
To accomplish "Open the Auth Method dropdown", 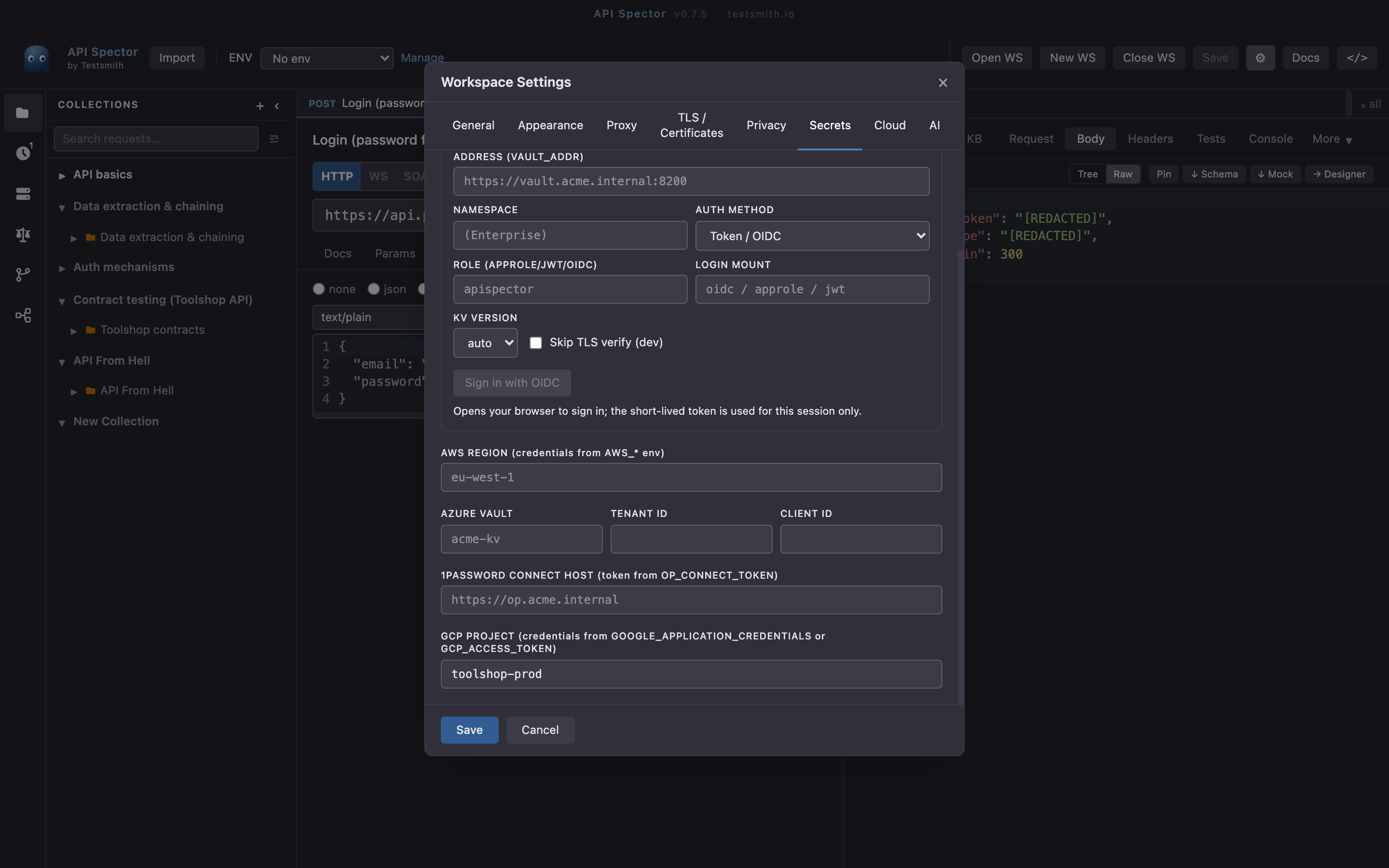I will [812, 236].
